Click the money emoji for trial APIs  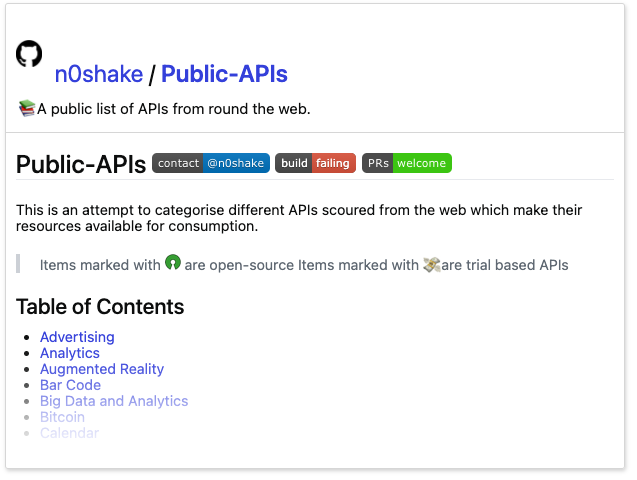tap(431, 265)
